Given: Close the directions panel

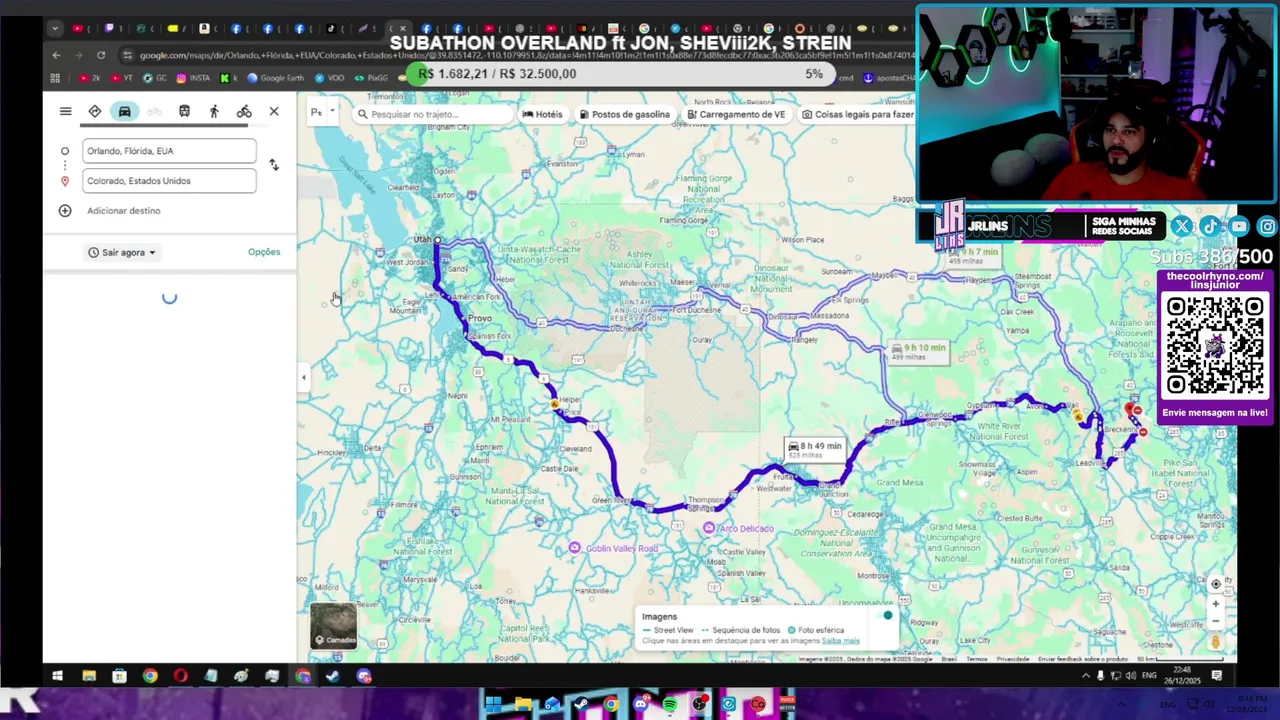Looking at the screenshot, I should click(x=274, y=111).
